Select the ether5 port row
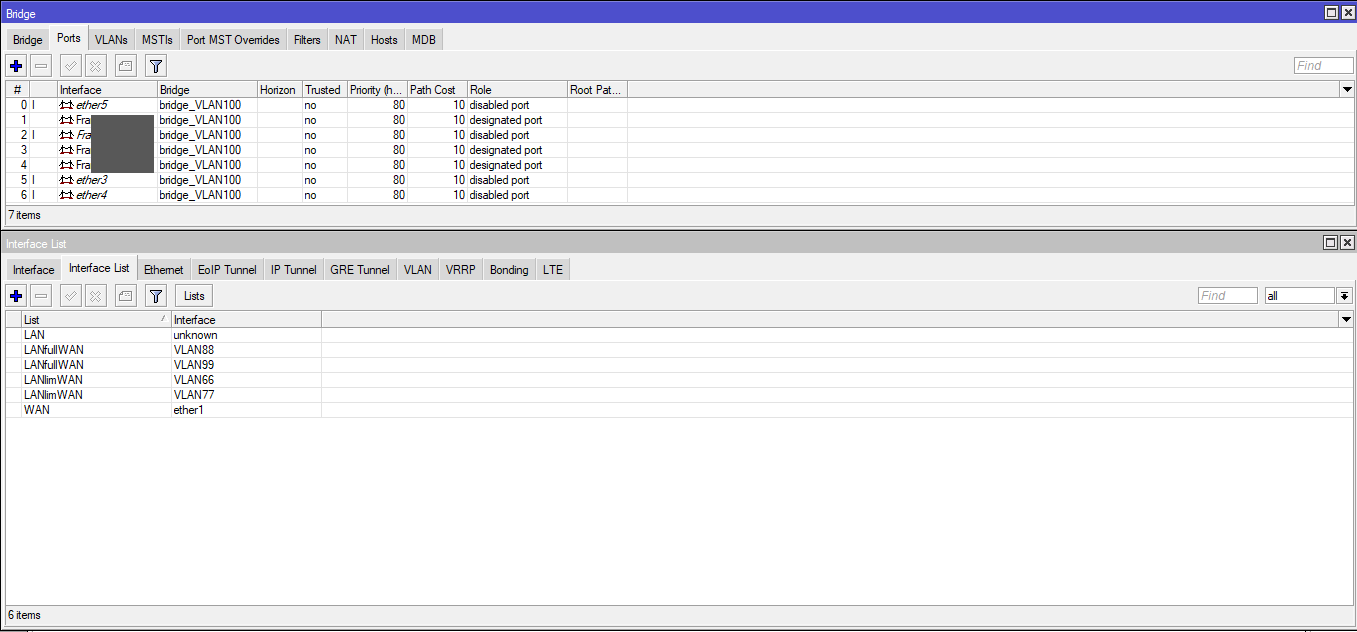This screenshot has width=1357, height=632. [x=678, y=105]
